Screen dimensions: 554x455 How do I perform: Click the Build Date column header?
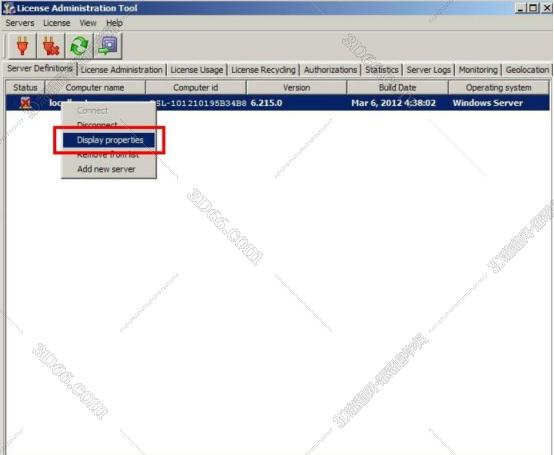tap(397, 87)
